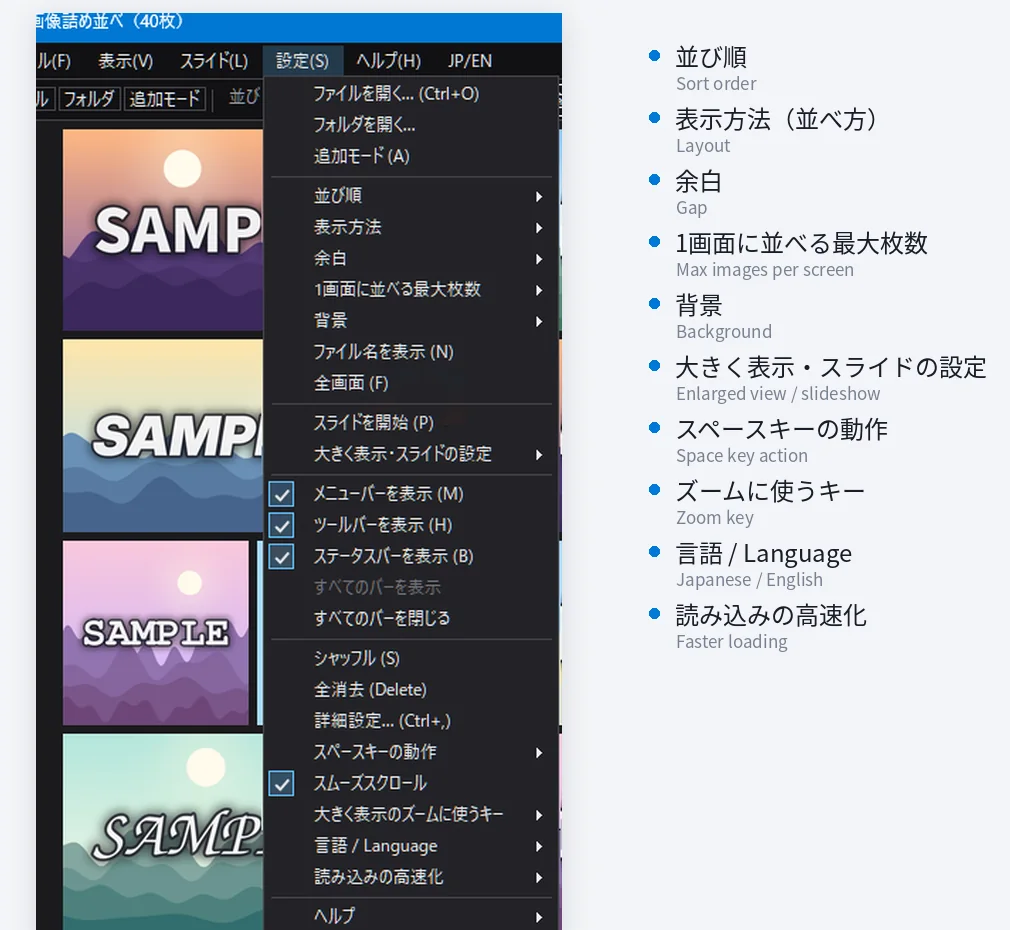Toggle ファイル名を表示 (N)
Viewport: 1010px width, 930px height.
[x=411, y=352]
